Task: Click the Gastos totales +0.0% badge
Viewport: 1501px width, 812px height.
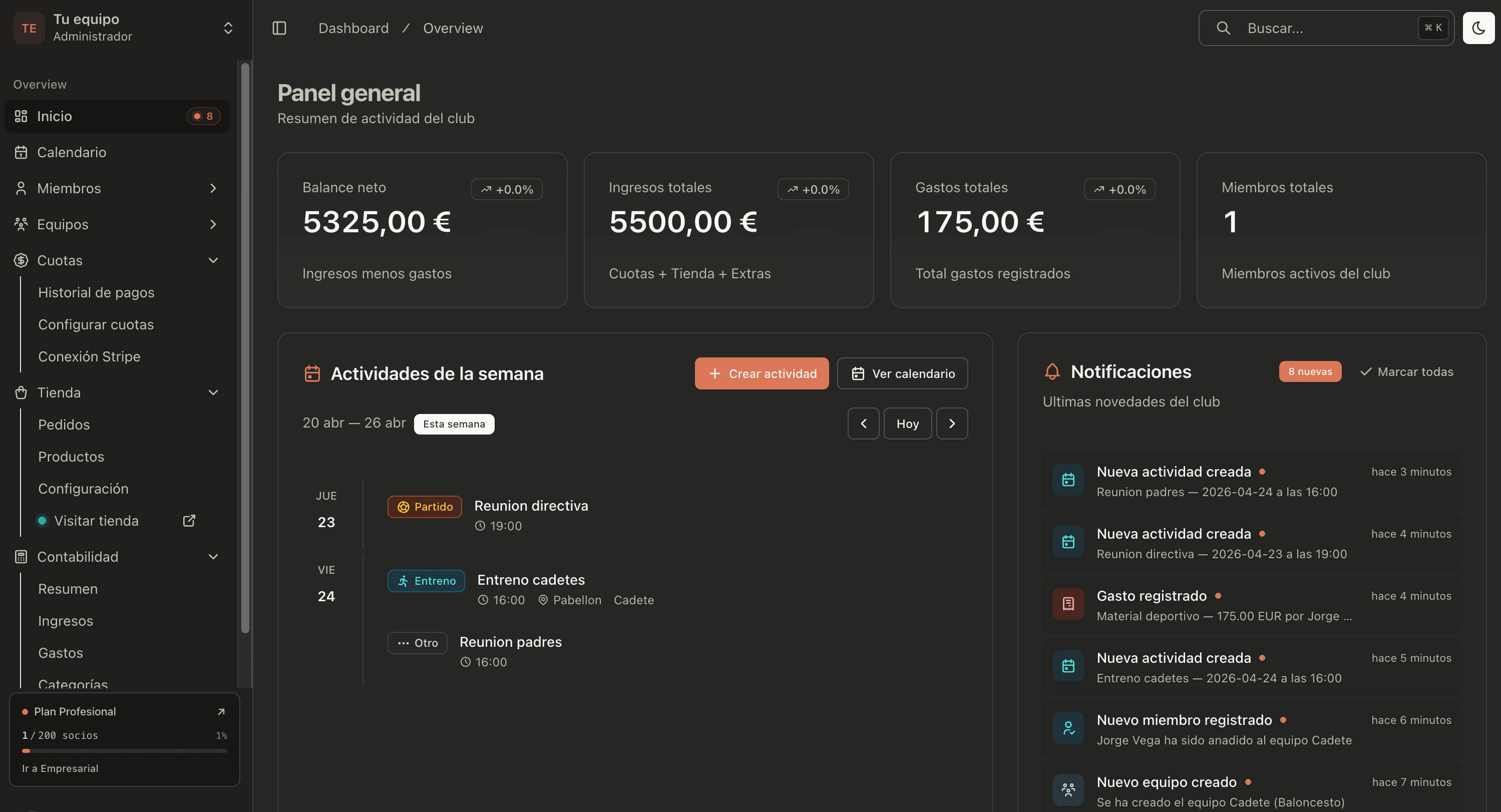Action: pos(1119,189)
